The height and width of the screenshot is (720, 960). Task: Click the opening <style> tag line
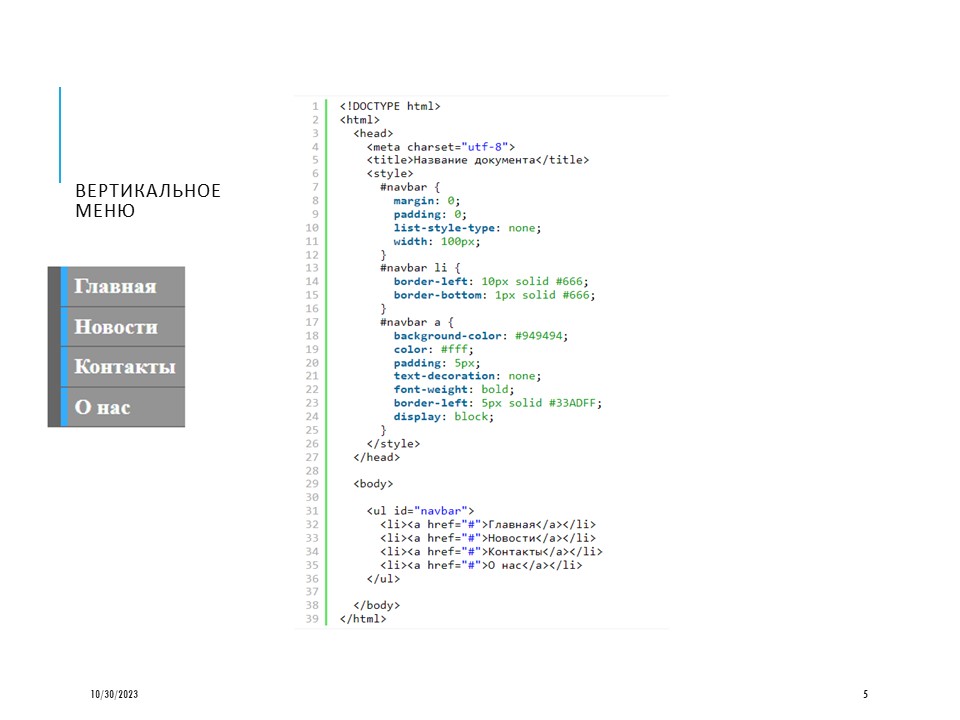pyautogui.click(x=390, y=174)
